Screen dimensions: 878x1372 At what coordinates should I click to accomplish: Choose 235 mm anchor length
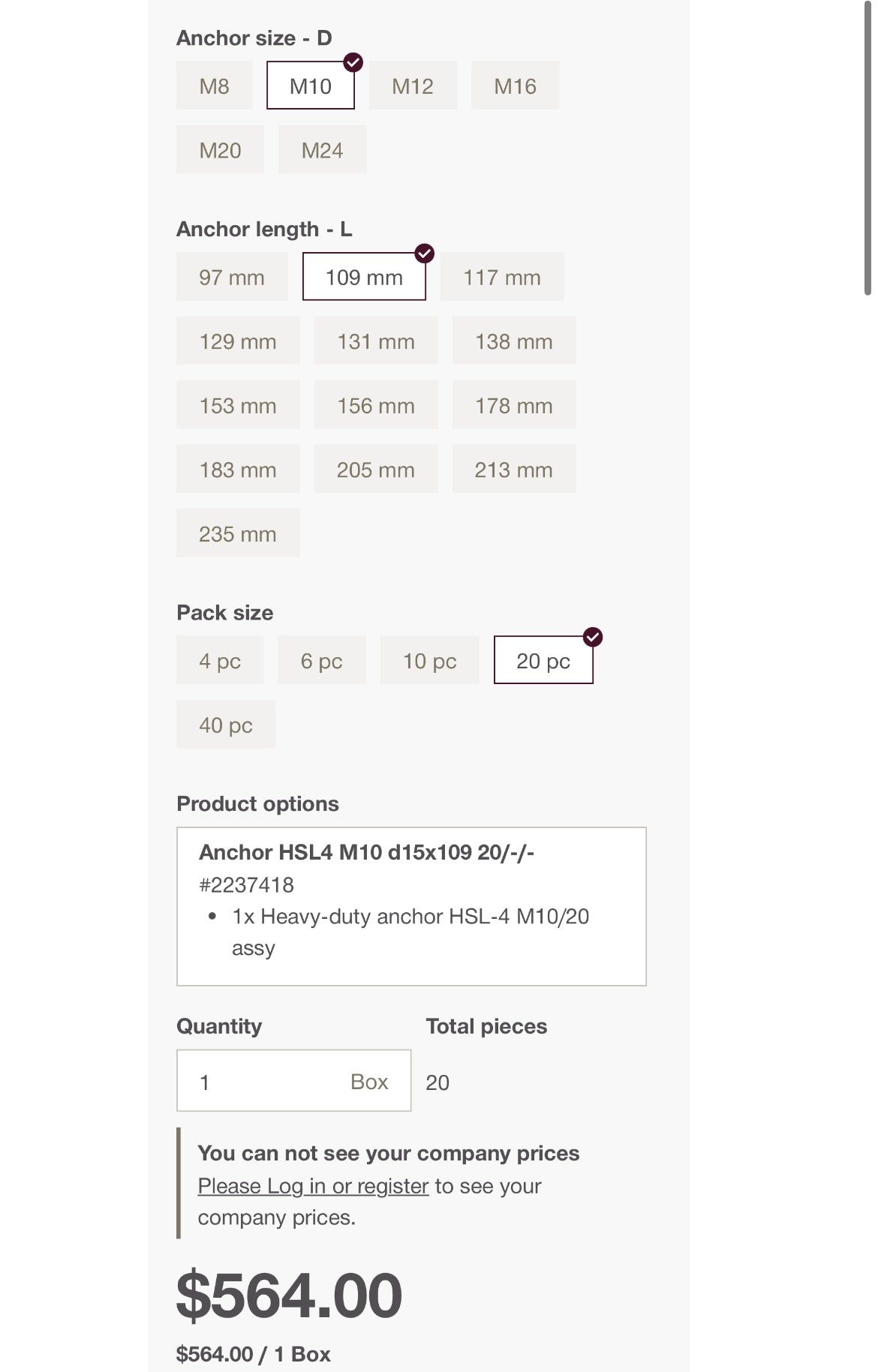pyautogui.click(x=237, y=533)
